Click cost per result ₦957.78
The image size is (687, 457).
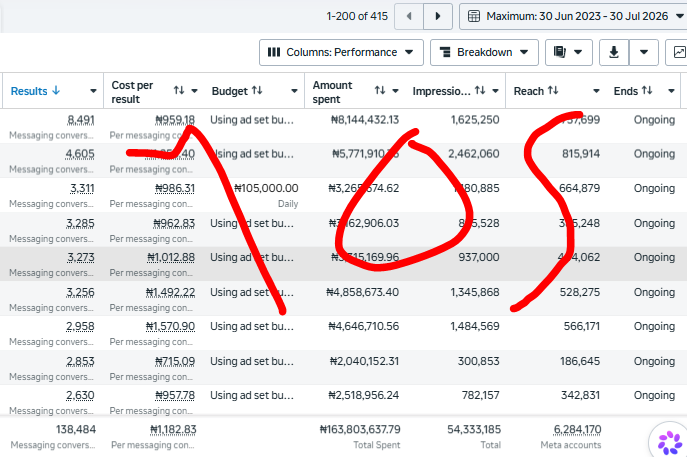click(x=175, y=396)
